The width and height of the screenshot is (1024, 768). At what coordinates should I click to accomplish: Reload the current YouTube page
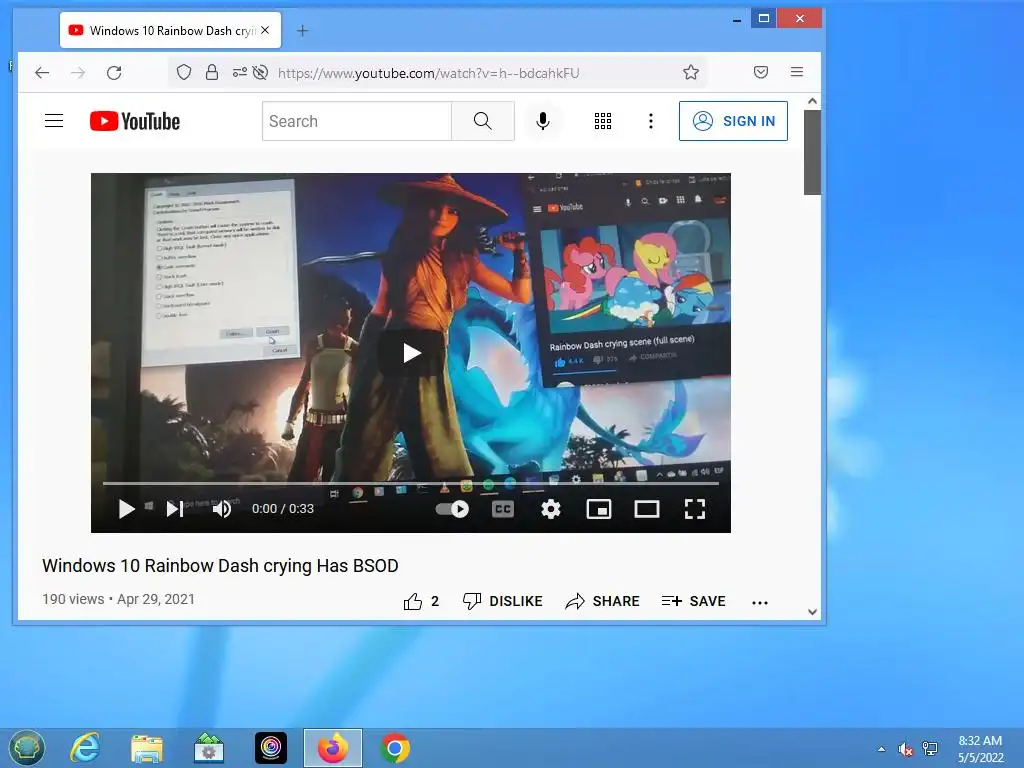click(114, 72)
